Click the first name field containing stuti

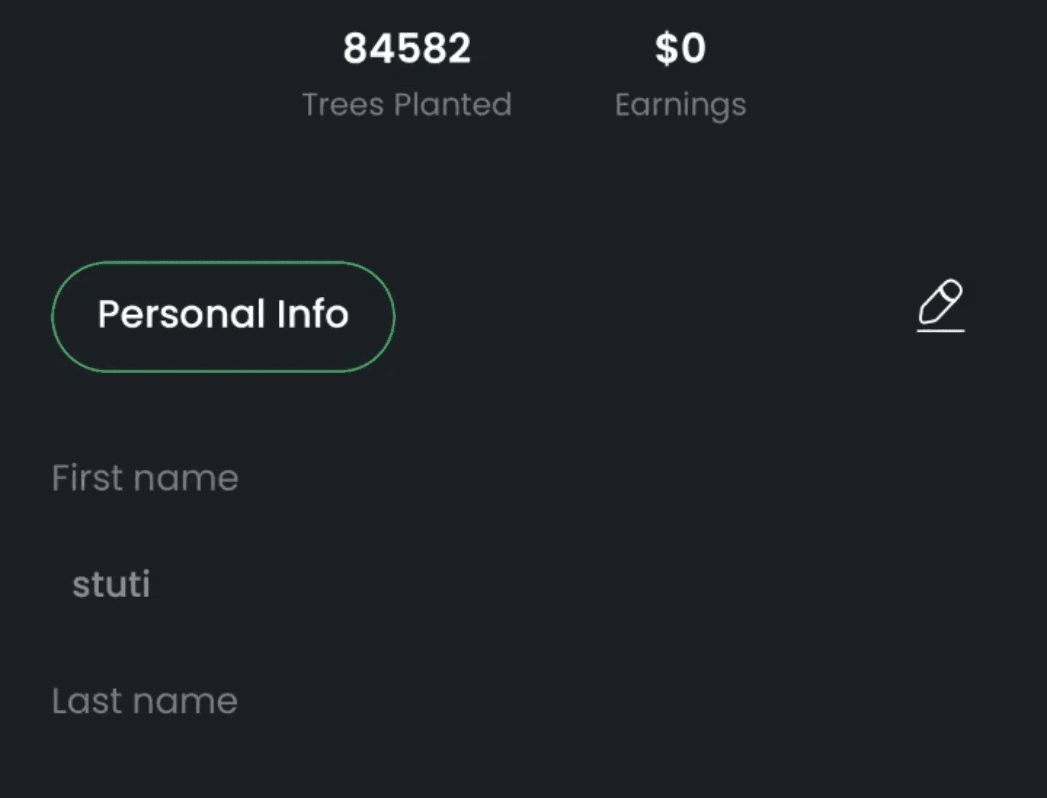coord(111,585)
